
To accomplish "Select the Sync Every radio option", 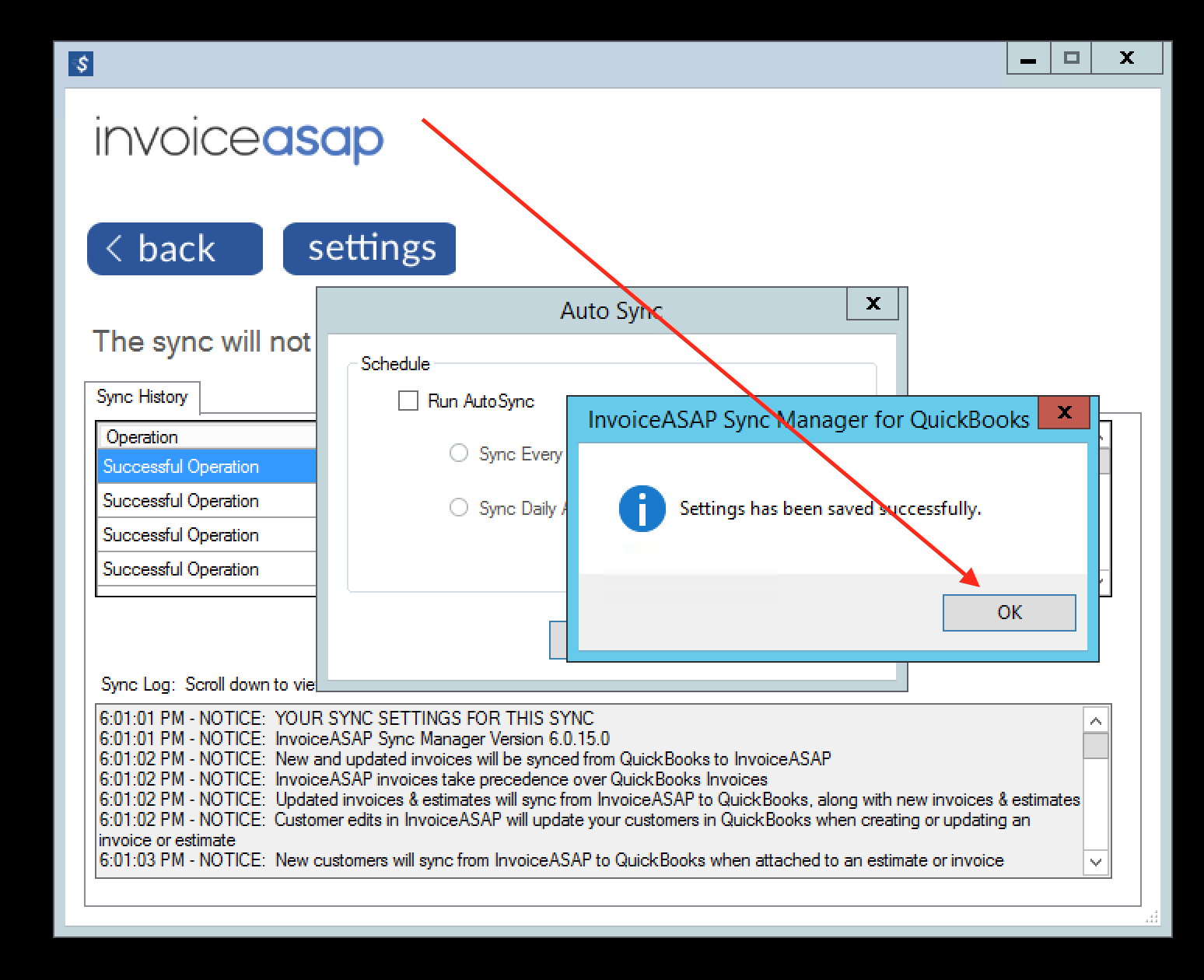I will [x=459, y=453].
